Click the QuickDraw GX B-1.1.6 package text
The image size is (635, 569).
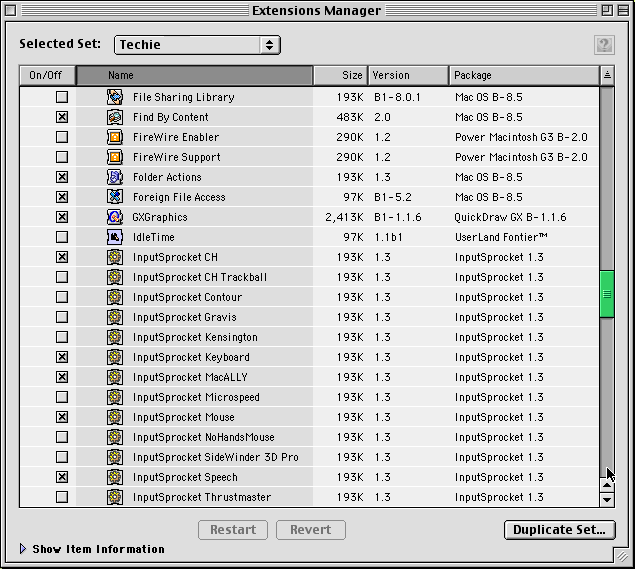tap(510, 217)
